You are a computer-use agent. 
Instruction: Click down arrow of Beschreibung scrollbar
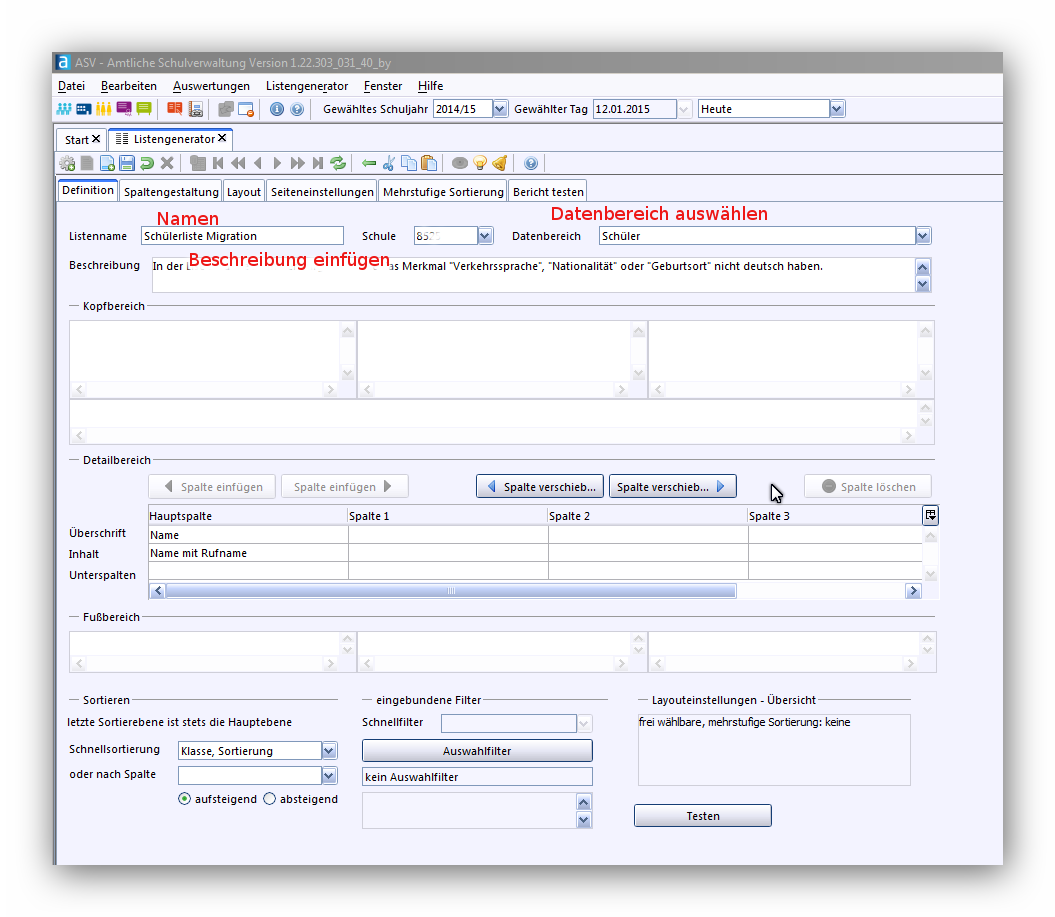tap(923, 284)
